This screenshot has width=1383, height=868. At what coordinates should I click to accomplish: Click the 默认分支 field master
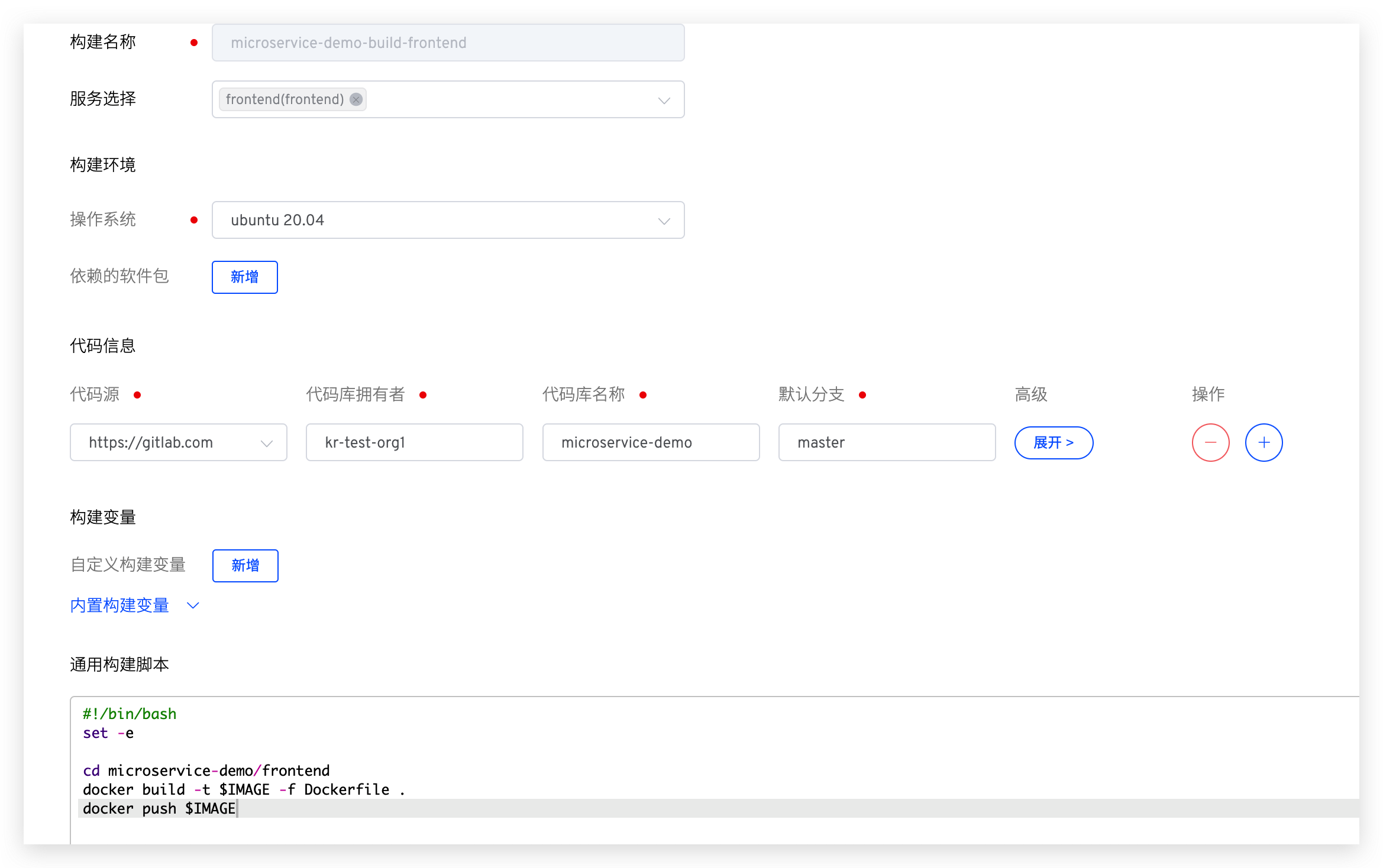click(x=887, y=442)
